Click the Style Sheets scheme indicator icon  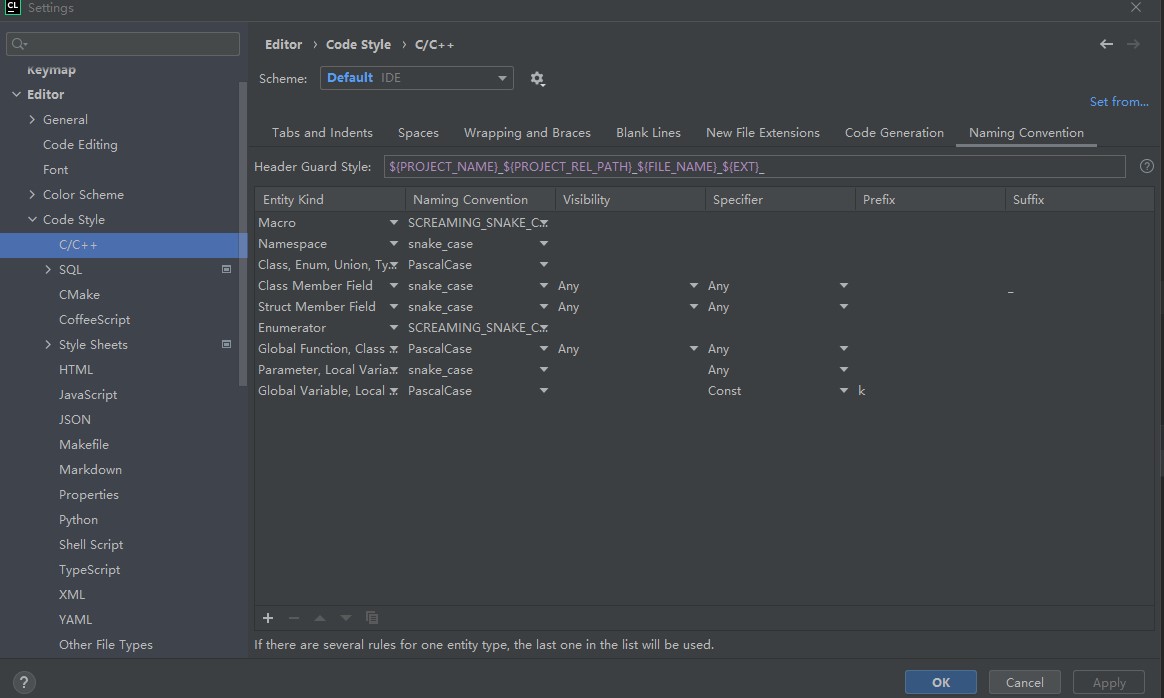[x=226, y=345]
